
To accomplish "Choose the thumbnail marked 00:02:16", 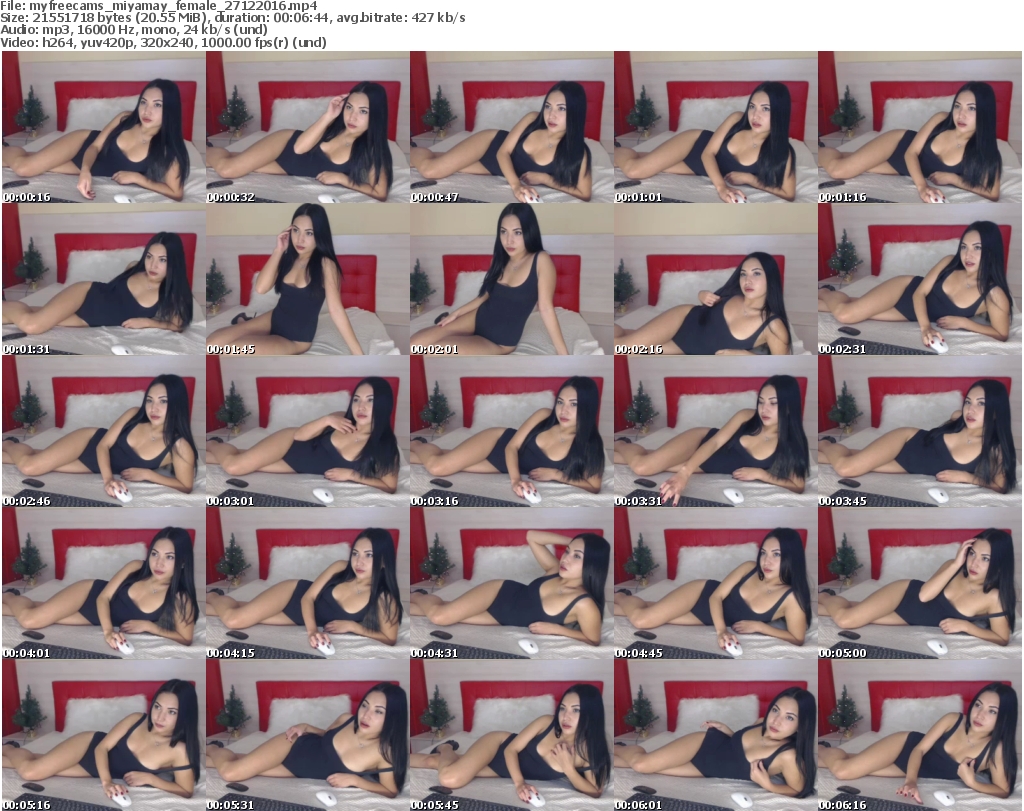I will tap(715, 279).
